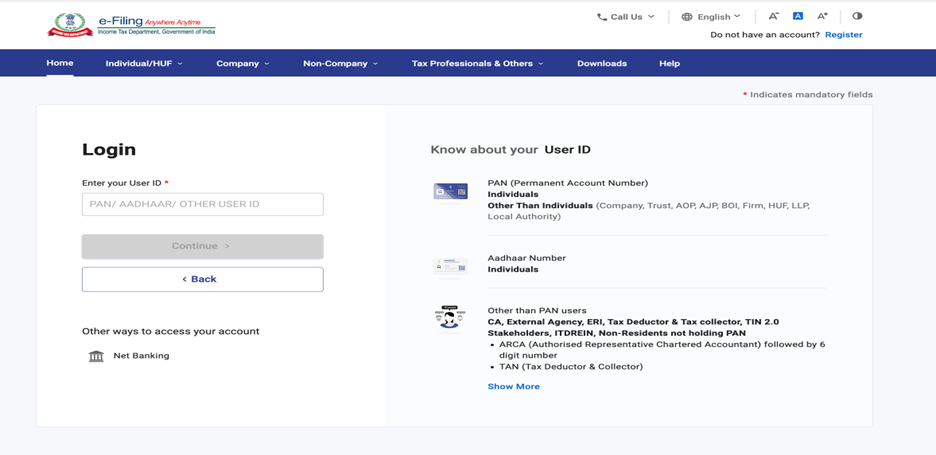936x455 pixels.
Task: Expand the Tax Professionals & Others menu
Action: click(477, 63)
